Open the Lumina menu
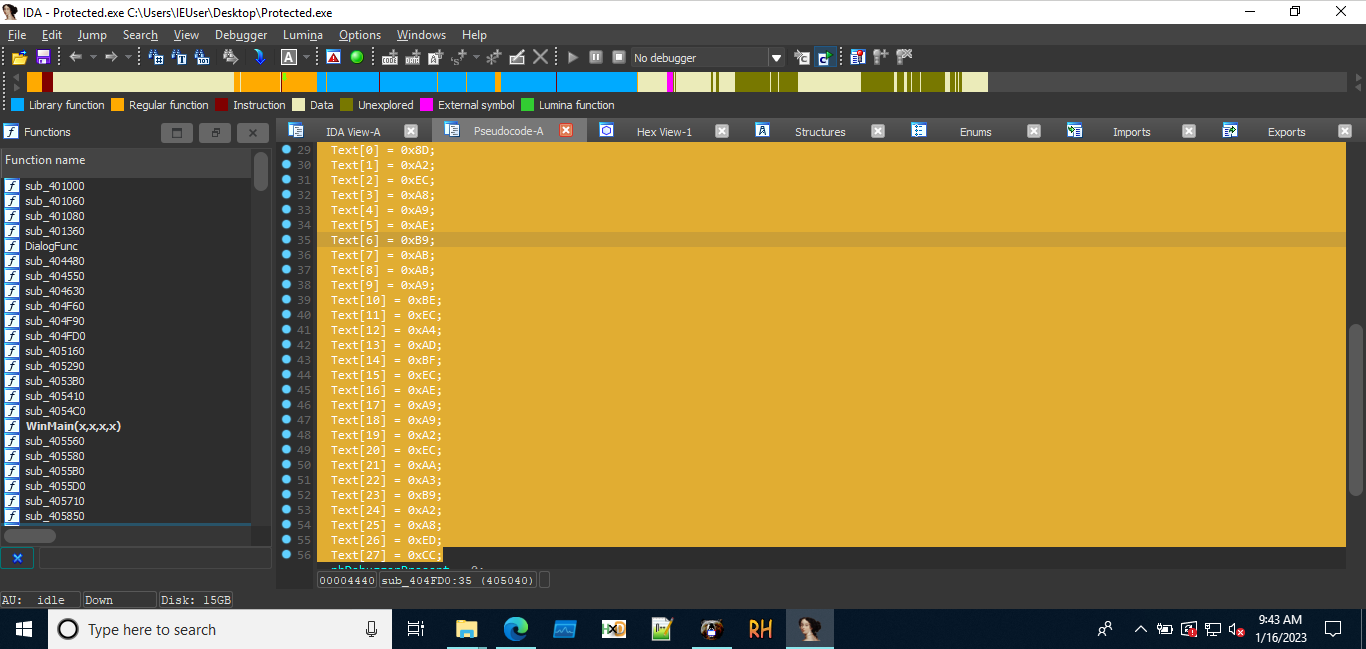Viewport: 1366px width, 649px height. pyautogui.click(x=302, y=35)
